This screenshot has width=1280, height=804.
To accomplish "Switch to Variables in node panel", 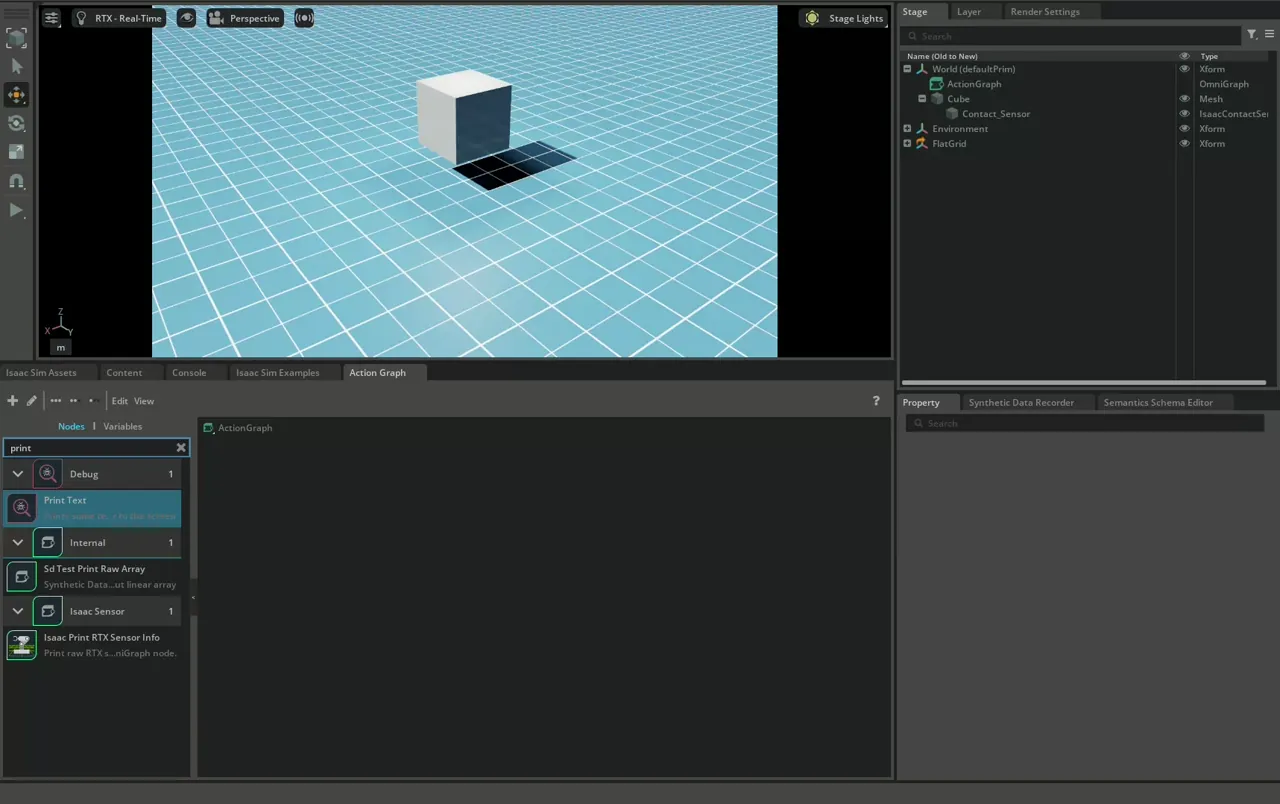I will point(122,427).
